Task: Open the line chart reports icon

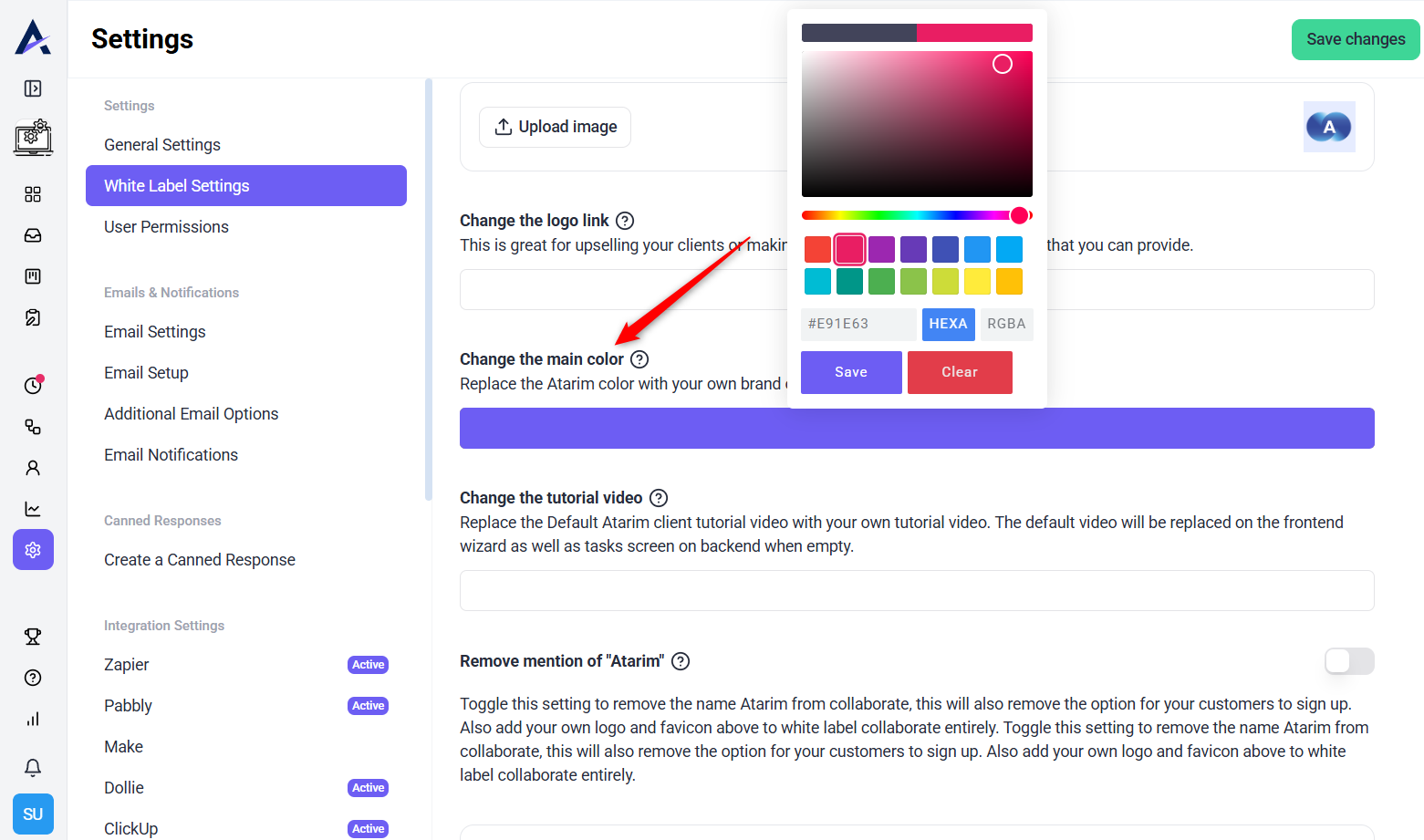Action: tap(33, 509)
